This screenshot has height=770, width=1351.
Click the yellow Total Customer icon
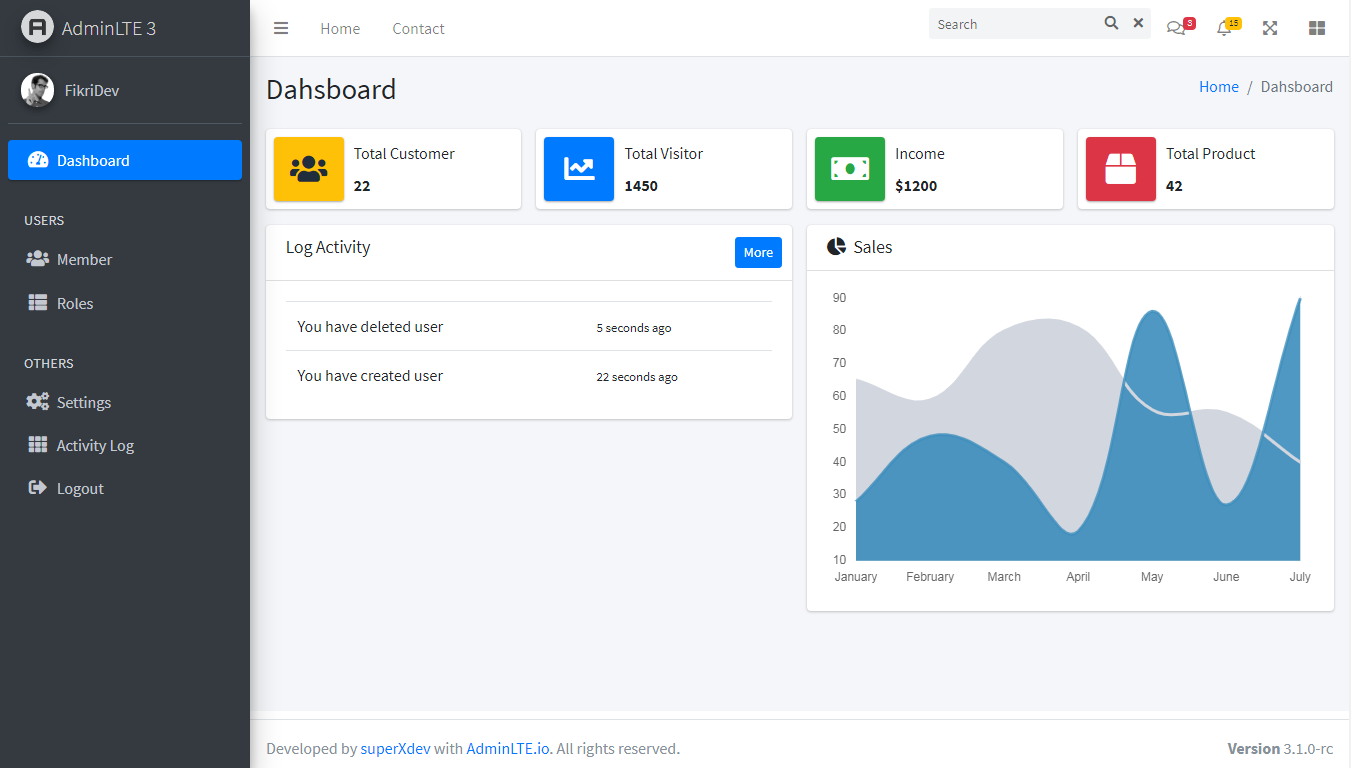point(309,169)
